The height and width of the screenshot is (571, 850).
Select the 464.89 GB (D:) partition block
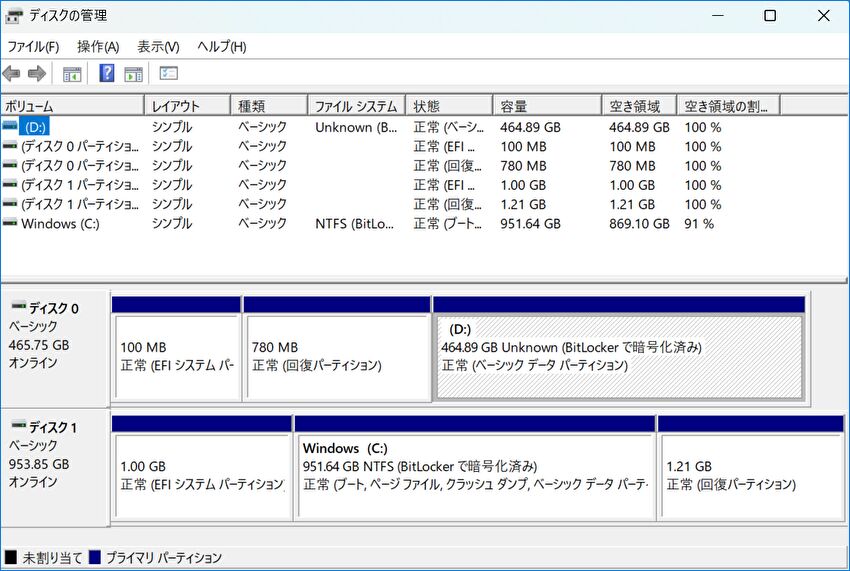coord(619,356)
